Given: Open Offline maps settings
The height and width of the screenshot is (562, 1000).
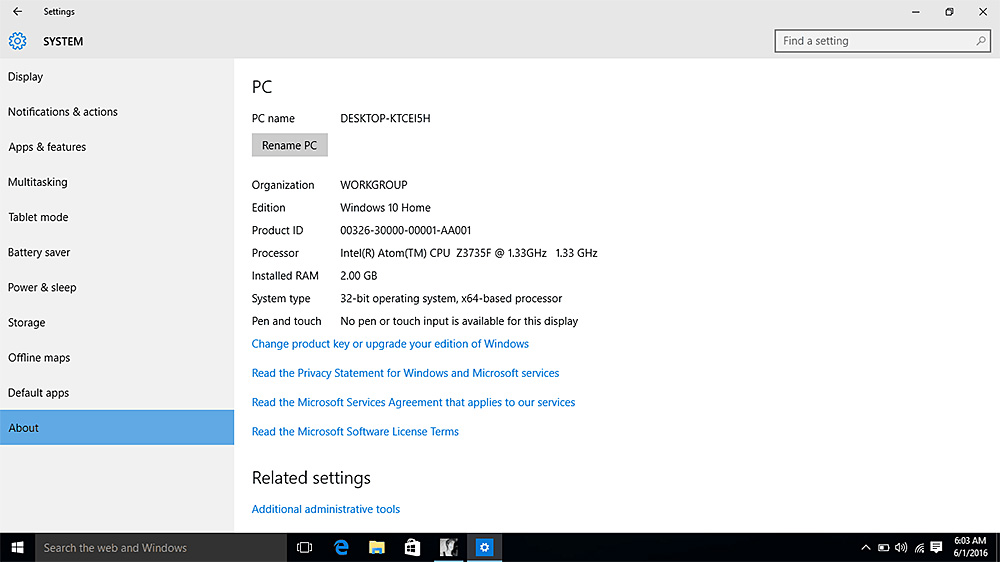Looking at the screenshot, I should pos(117,357).
